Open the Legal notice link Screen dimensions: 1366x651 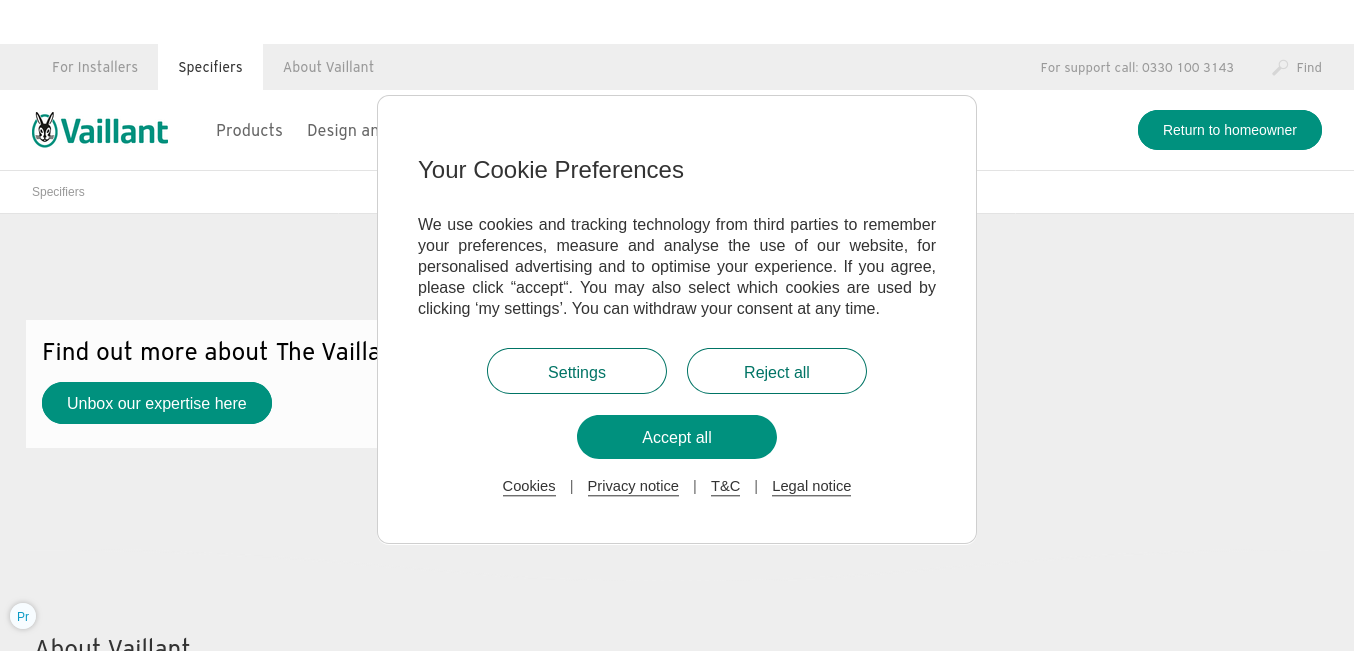811,486
